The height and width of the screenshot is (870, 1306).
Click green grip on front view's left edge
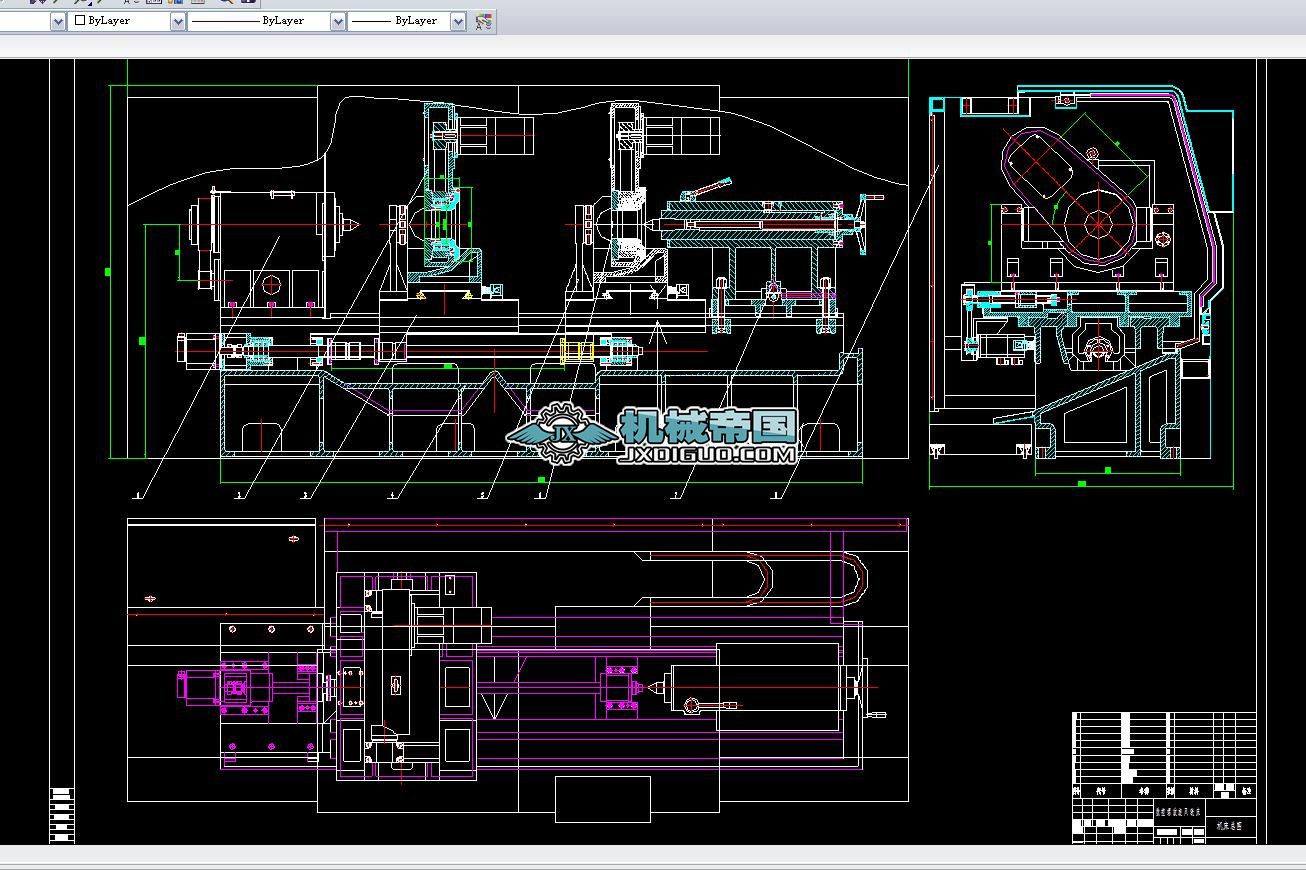tap(109, 271)
